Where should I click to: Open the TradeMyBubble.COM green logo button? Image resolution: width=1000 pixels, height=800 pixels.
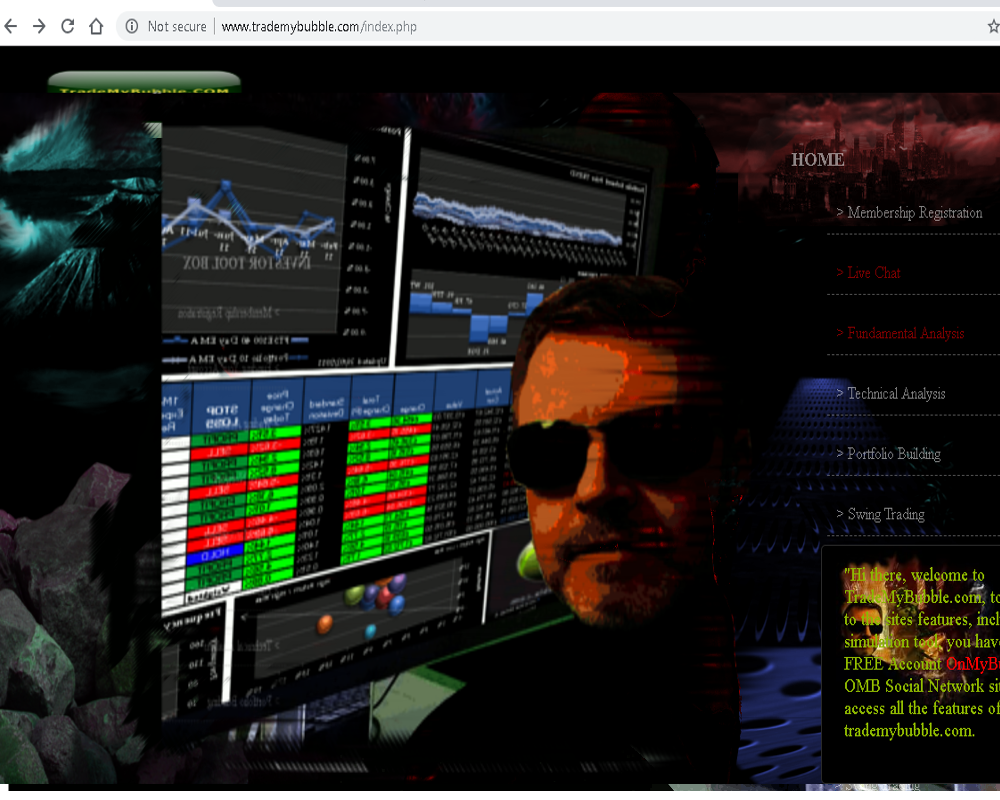coord(144,83)
